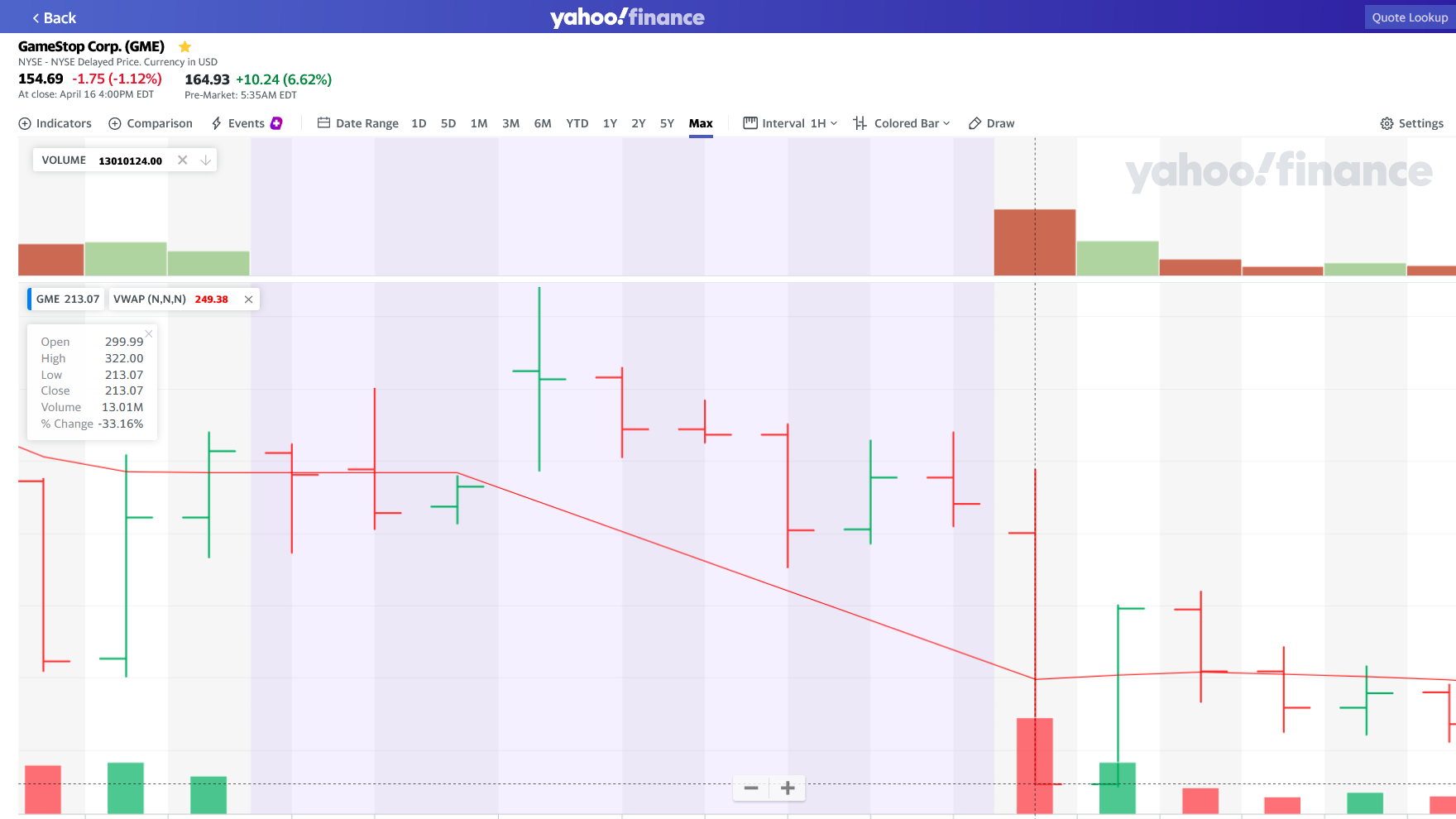Click the GME 213.07 legend label
The image size is (1456, 819).
[67, 299]
